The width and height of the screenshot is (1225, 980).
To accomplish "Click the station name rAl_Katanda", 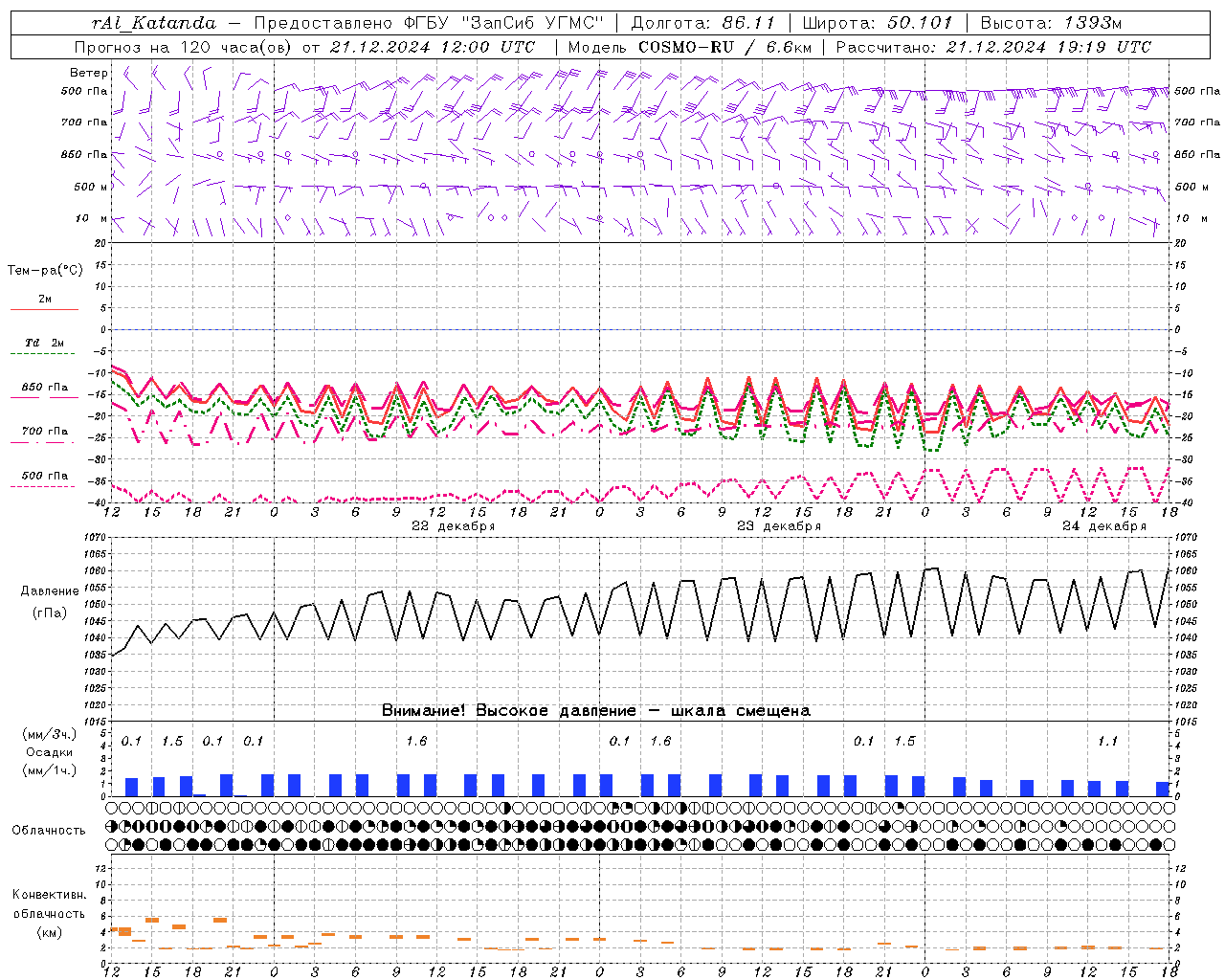I will tap(155, 23).
